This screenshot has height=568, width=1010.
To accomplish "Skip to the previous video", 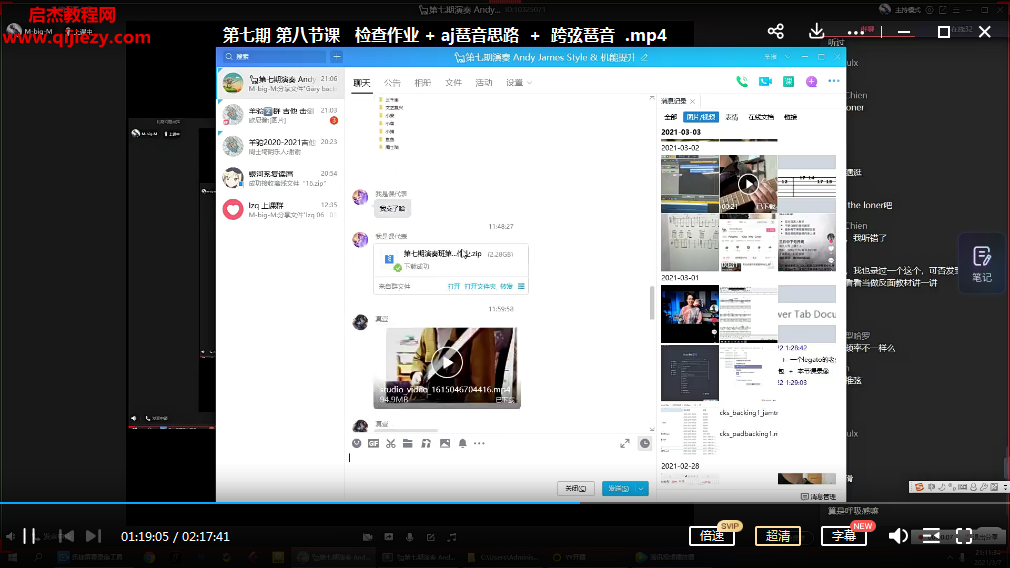I will (66, 536).
